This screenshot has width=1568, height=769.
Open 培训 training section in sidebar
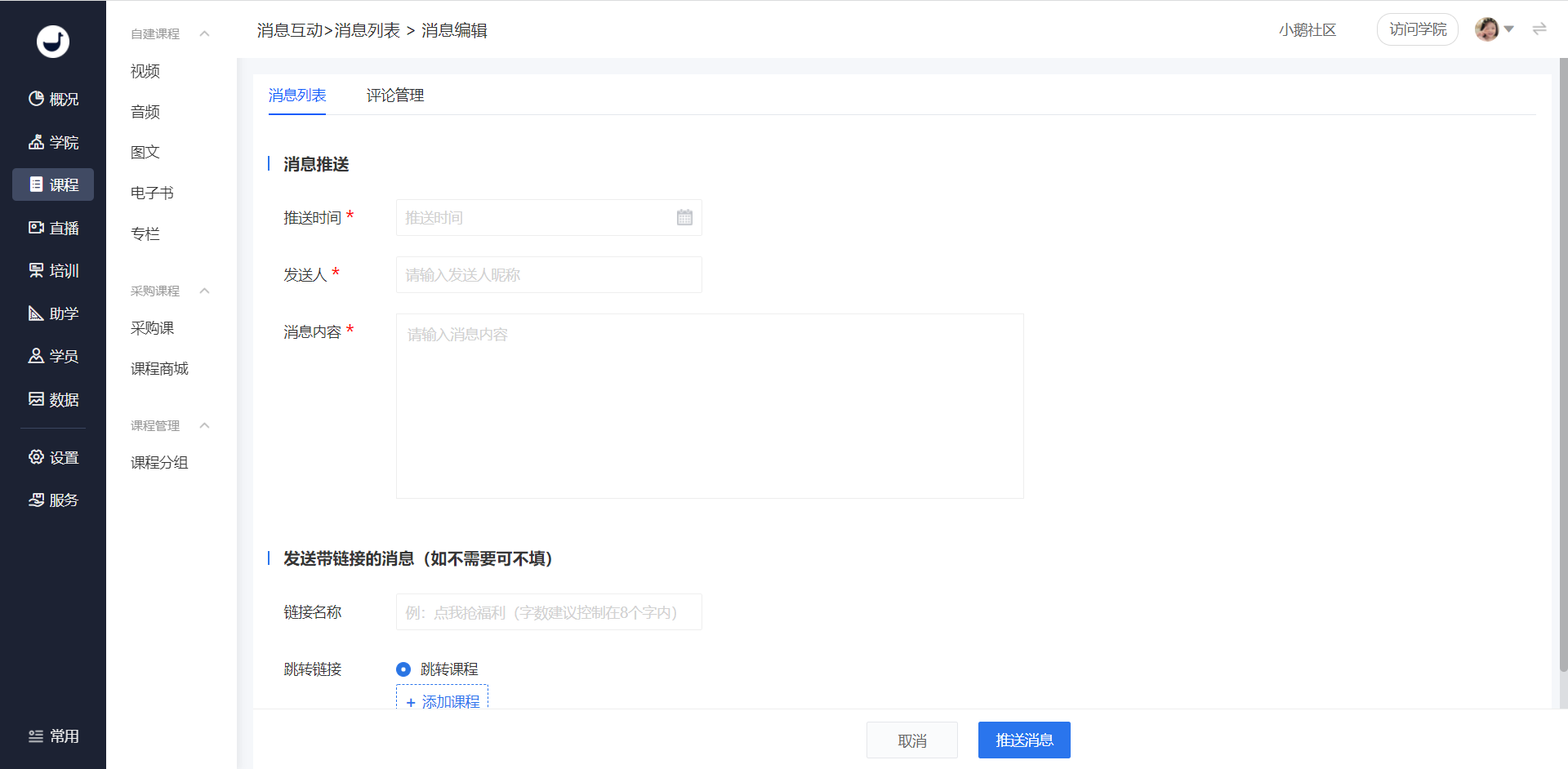click(53, 270)
